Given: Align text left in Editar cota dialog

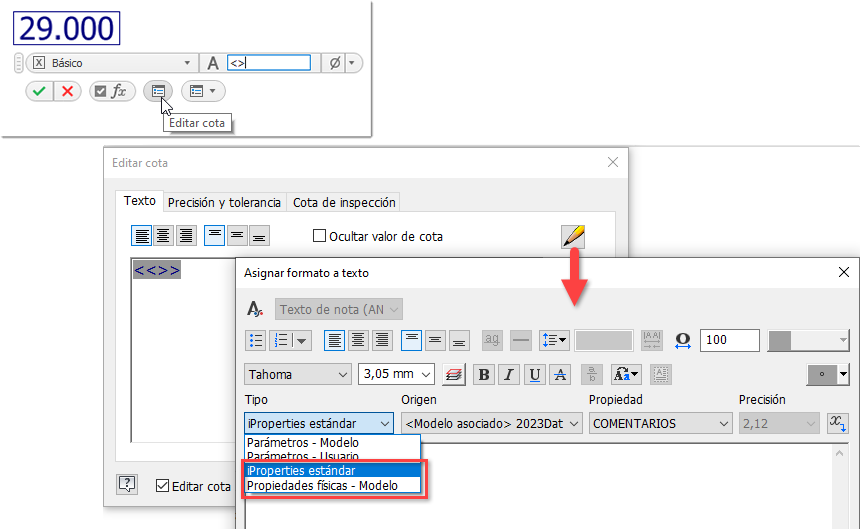Looking at the screenshot, I should click(142, 236).
